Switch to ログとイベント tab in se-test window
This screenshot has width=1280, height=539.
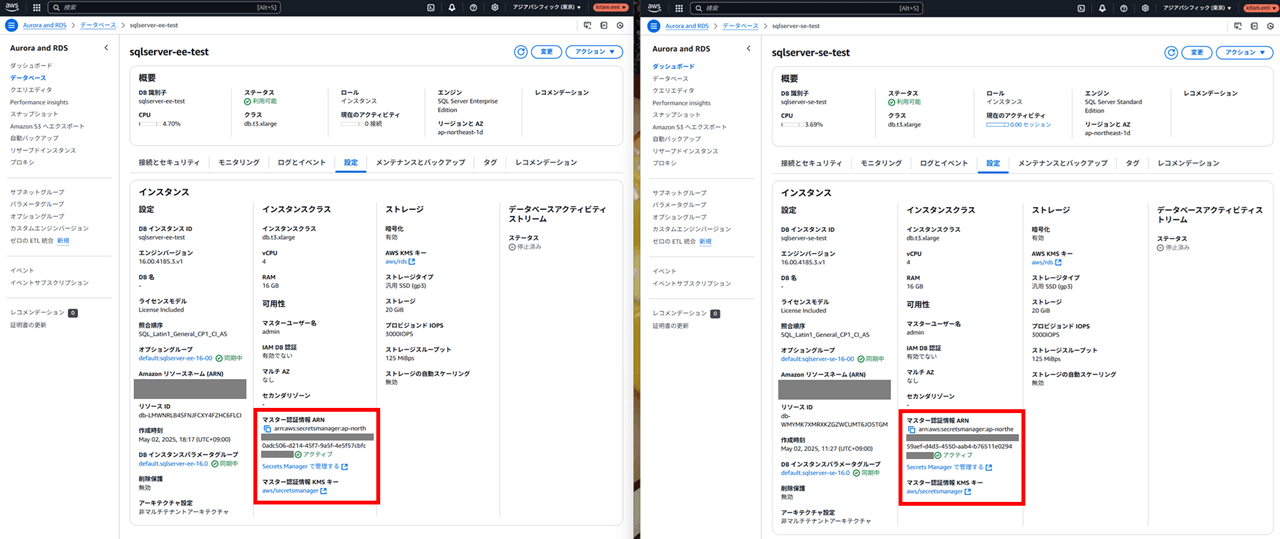click(x=944, y=162)
